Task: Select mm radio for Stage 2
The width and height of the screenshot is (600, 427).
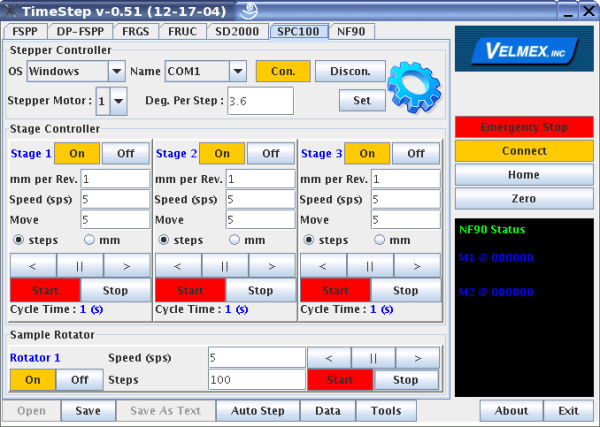Action: 234,240
